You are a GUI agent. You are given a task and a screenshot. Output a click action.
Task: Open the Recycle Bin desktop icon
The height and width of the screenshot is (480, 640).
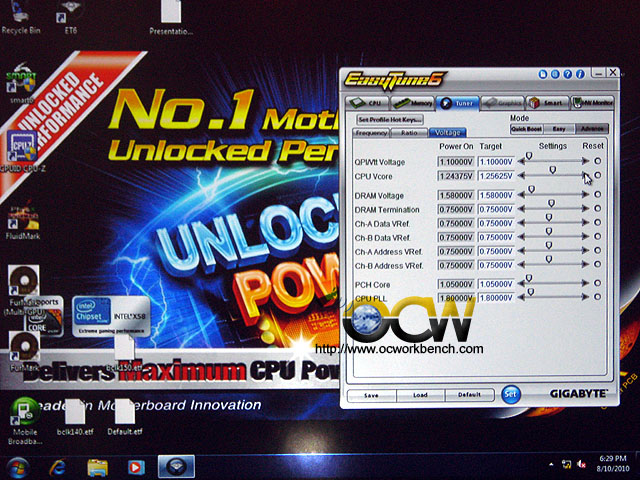(21, 17)
